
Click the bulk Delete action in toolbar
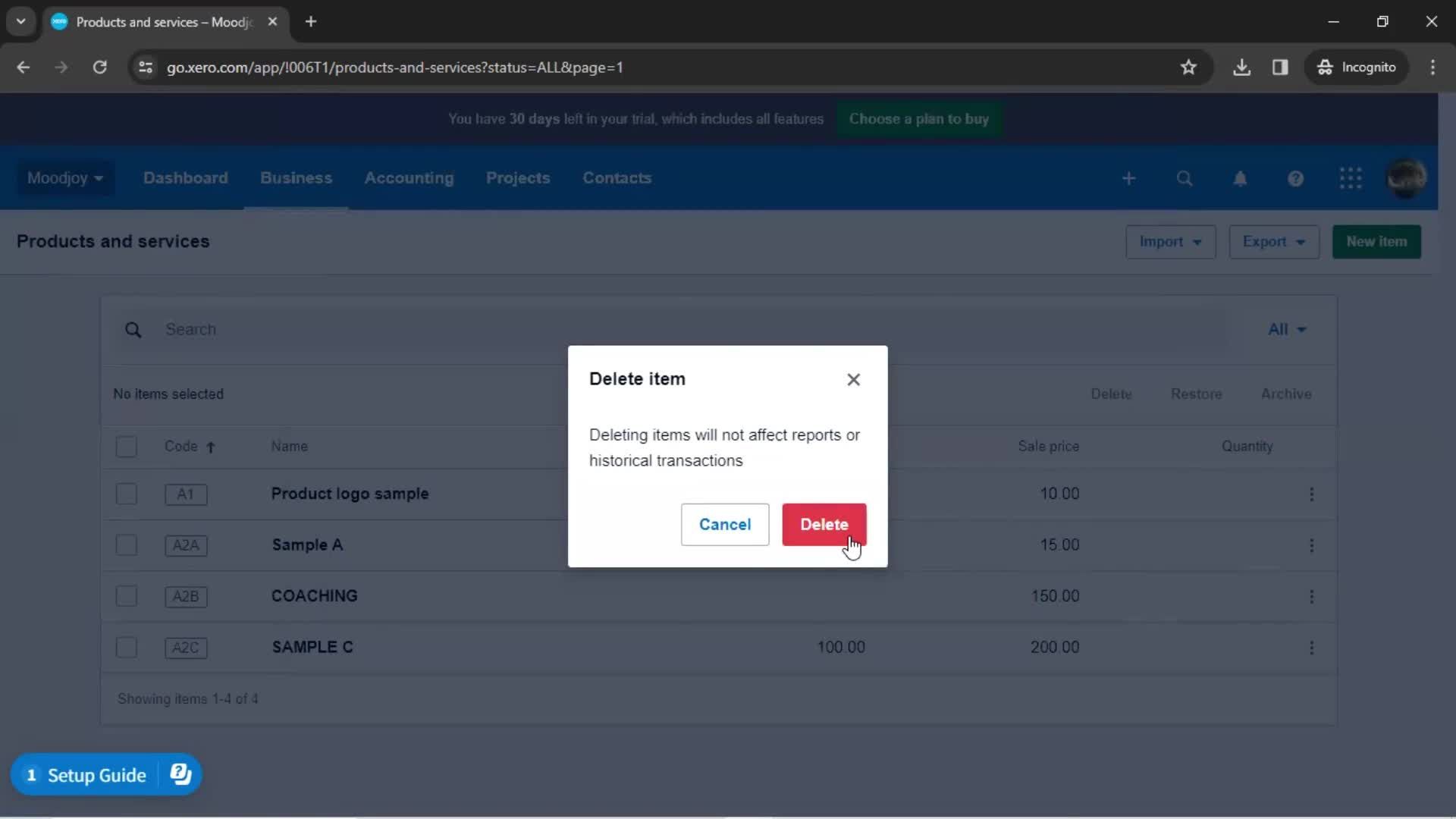pos(1111,394)
